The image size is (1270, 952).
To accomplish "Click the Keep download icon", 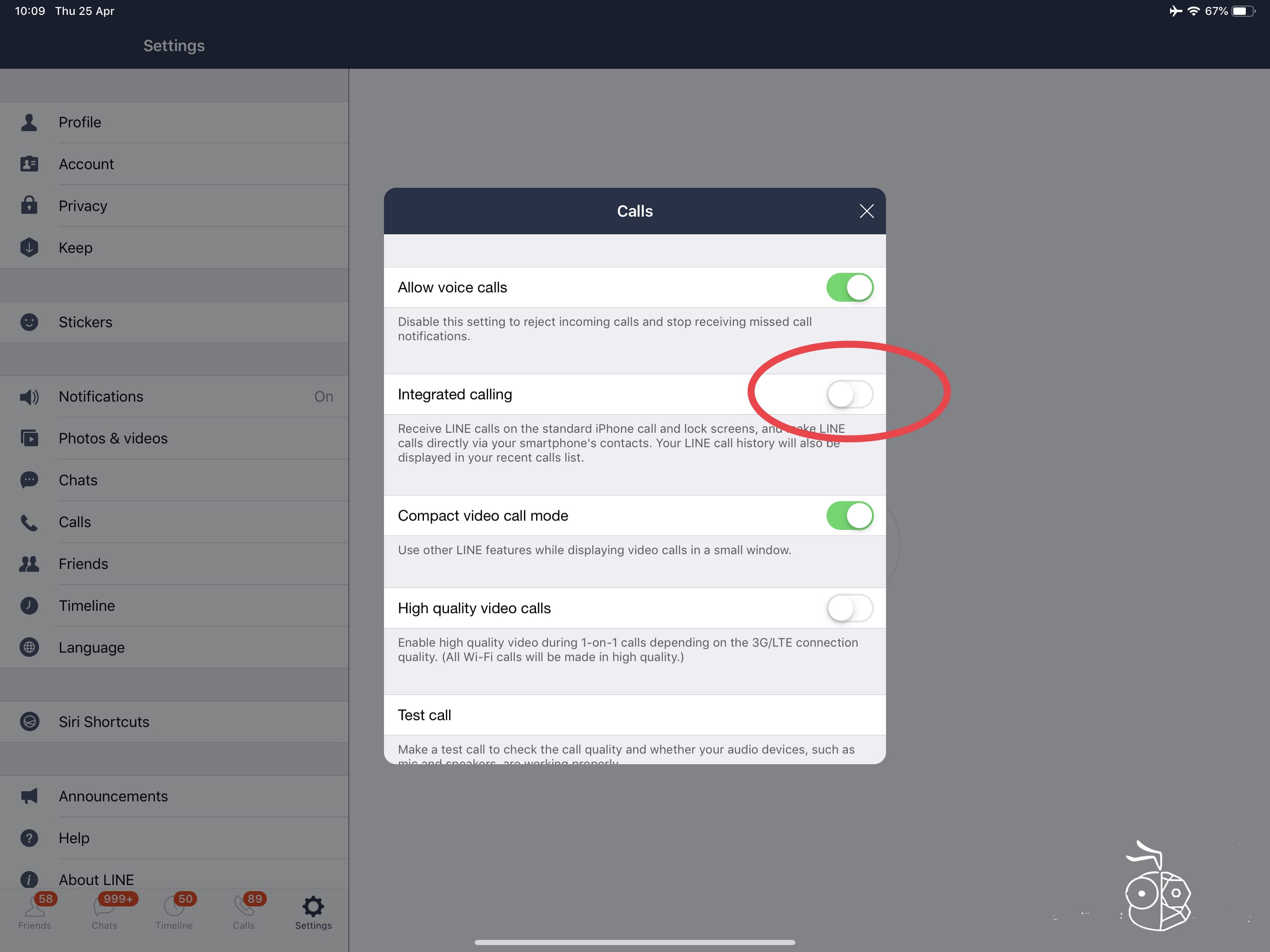I will [29, 247].
